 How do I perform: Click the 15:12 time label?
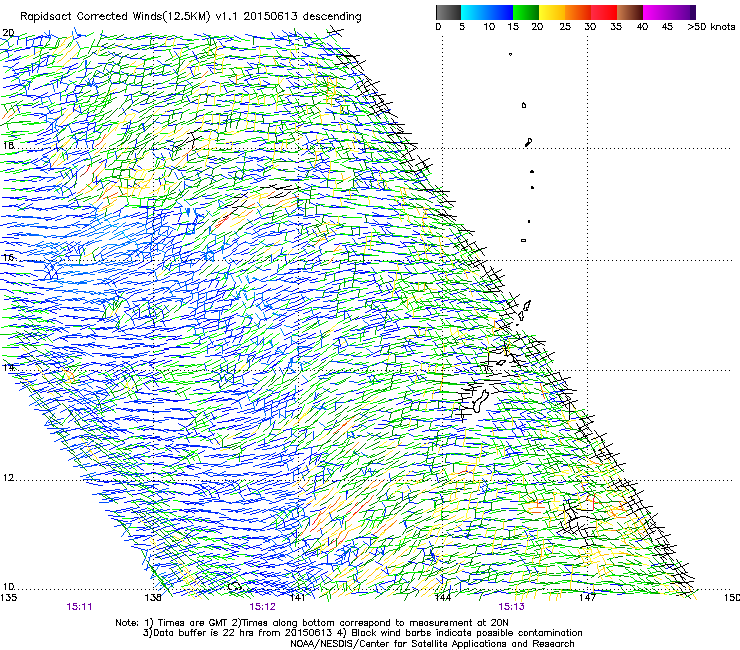point(262,607)
